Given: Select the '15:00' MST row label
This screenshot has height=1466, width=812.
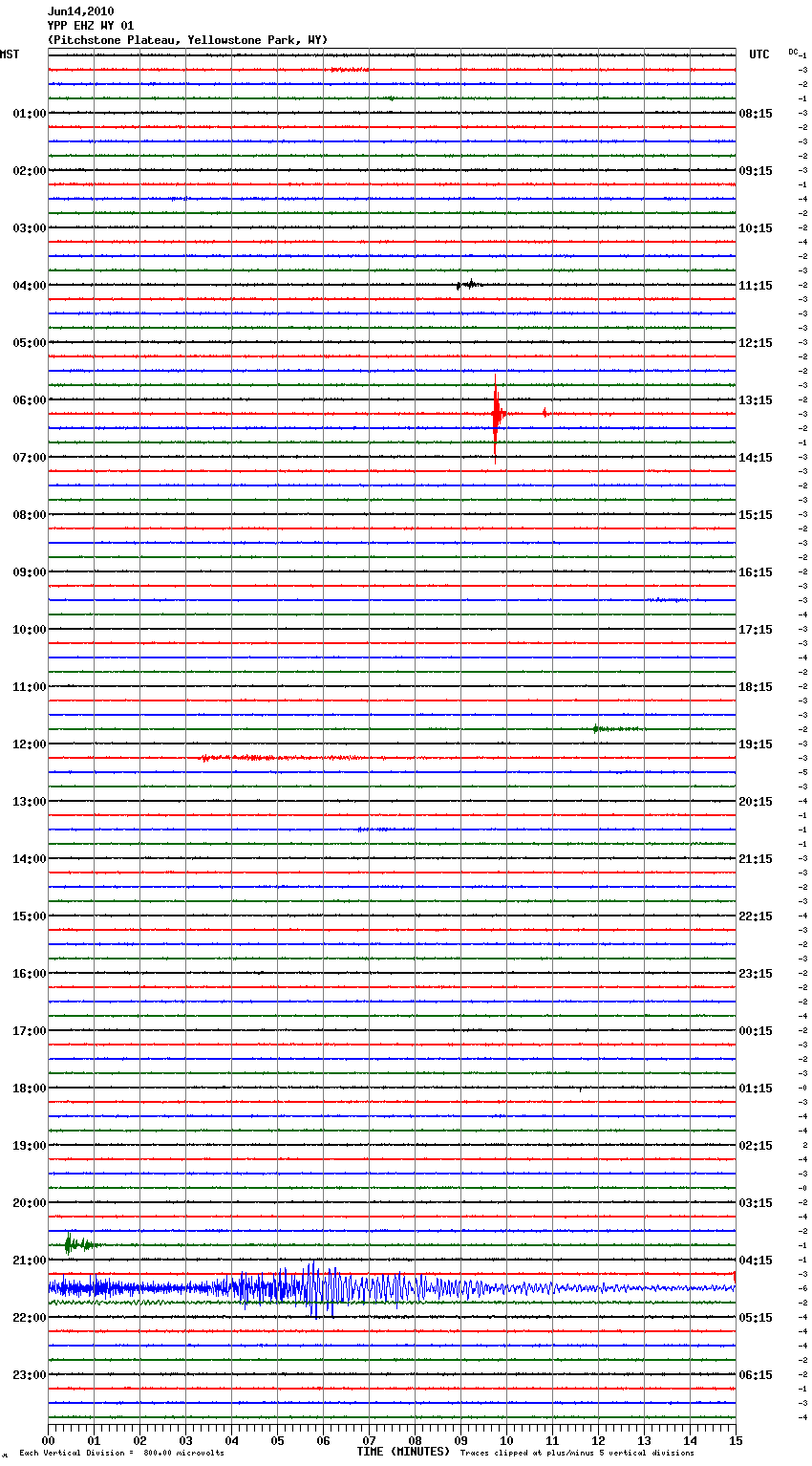Looking at the screenshot, I should (30, 916).
